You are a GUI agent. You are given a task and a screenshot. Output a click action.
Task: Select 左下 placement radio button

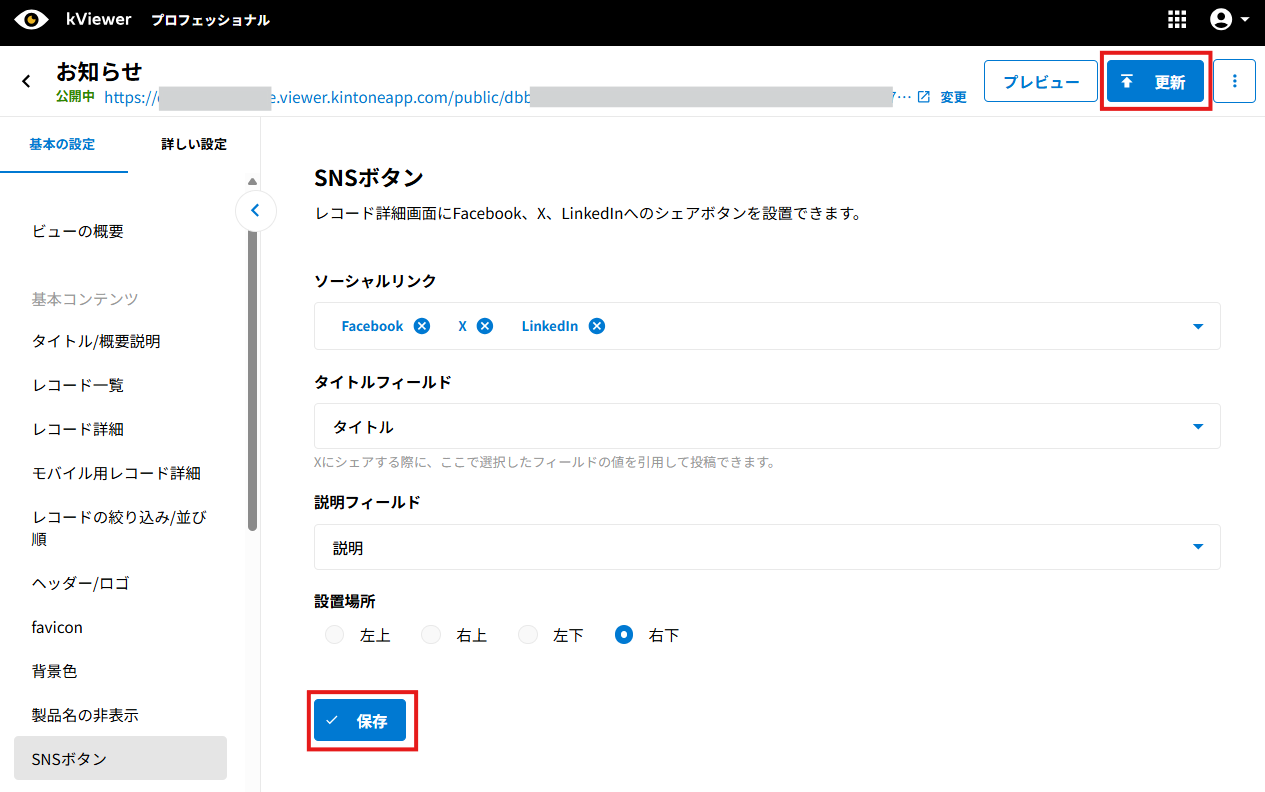528,635
